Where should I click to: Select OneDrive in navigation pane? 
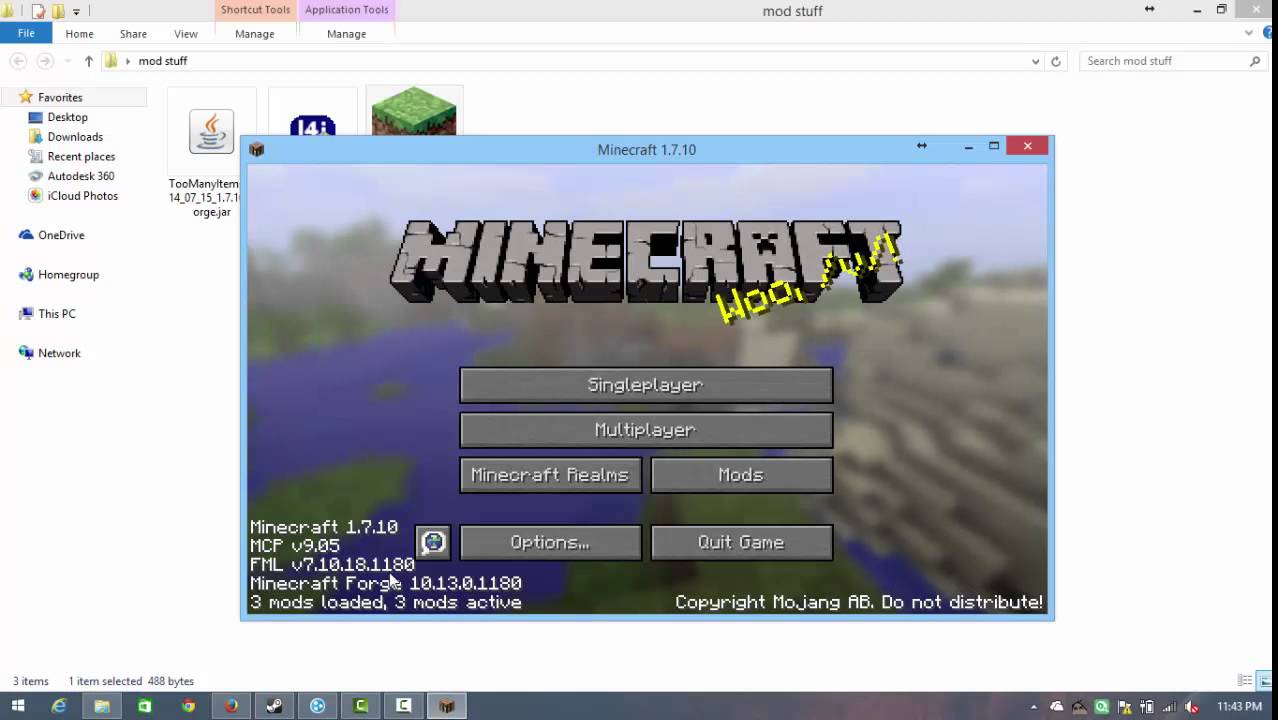pos(61,235)
